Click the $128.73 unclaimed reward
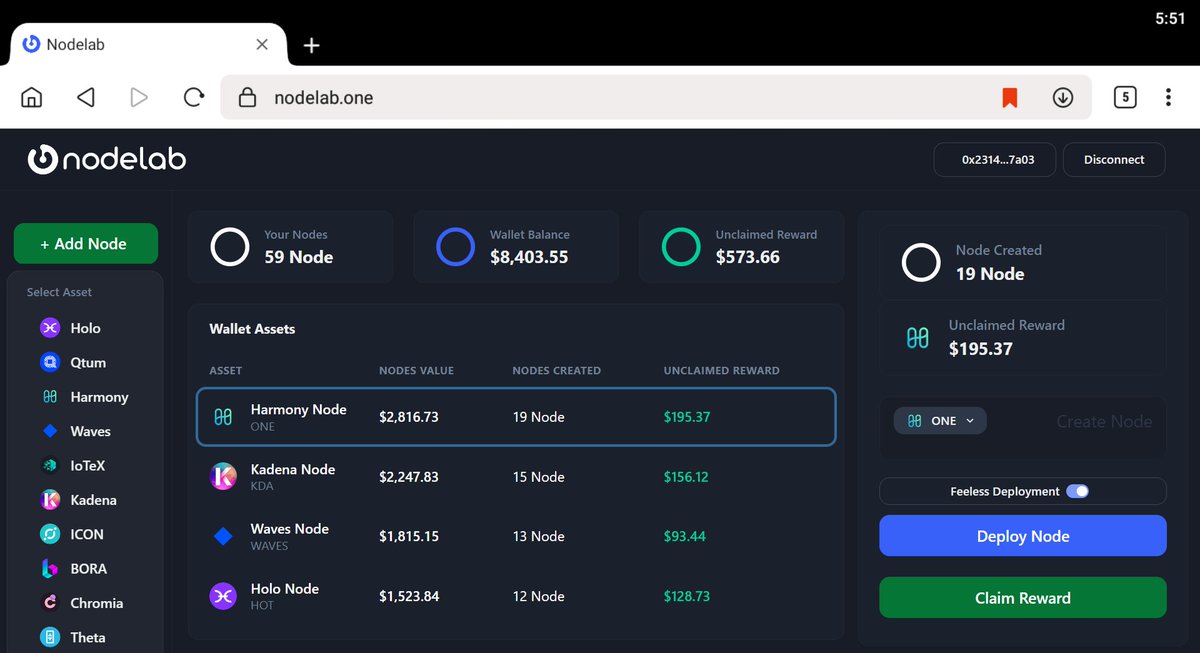1200x653 pixels. click(x=687, y=596)
